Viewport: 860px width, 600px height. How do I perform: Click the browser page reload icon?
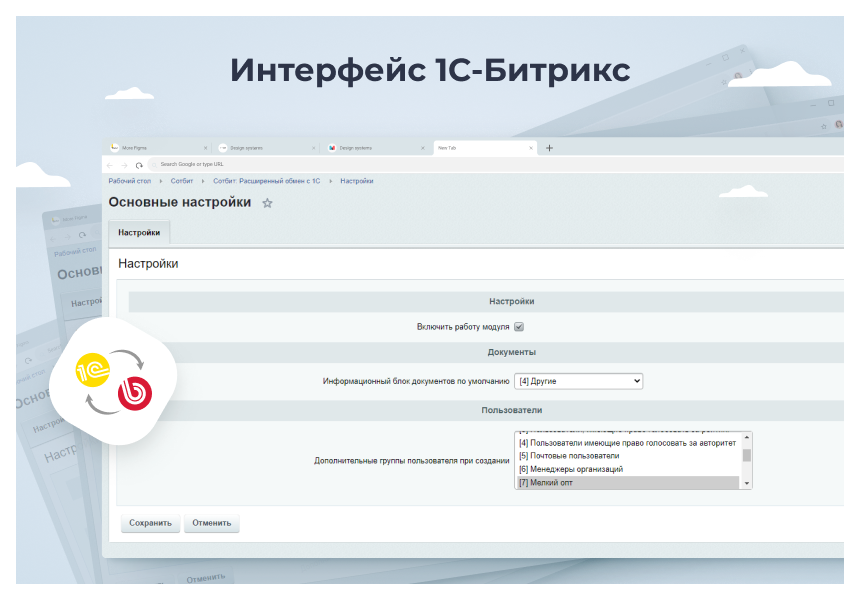click(x=138, y=165)
